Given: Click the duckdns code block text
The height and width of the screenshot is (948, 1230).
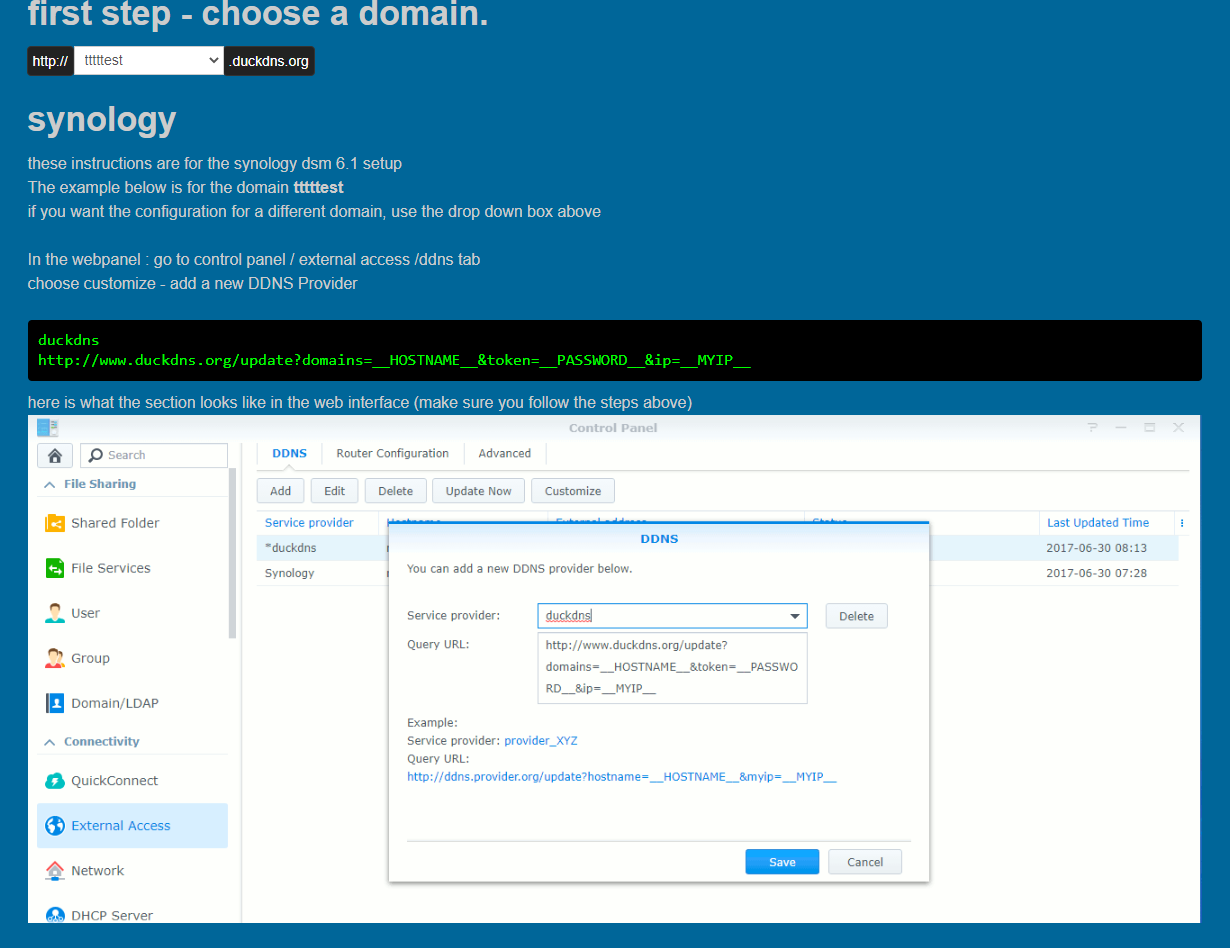Looking at the screenshot, I should tap(68, 340).
